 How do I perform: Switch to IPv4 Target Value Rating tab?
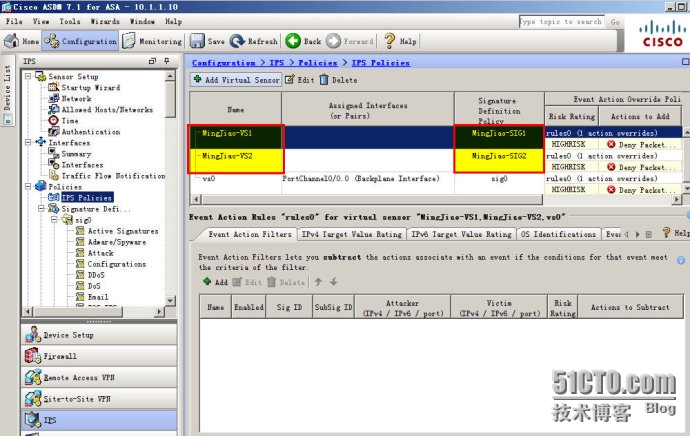[352, 234]
